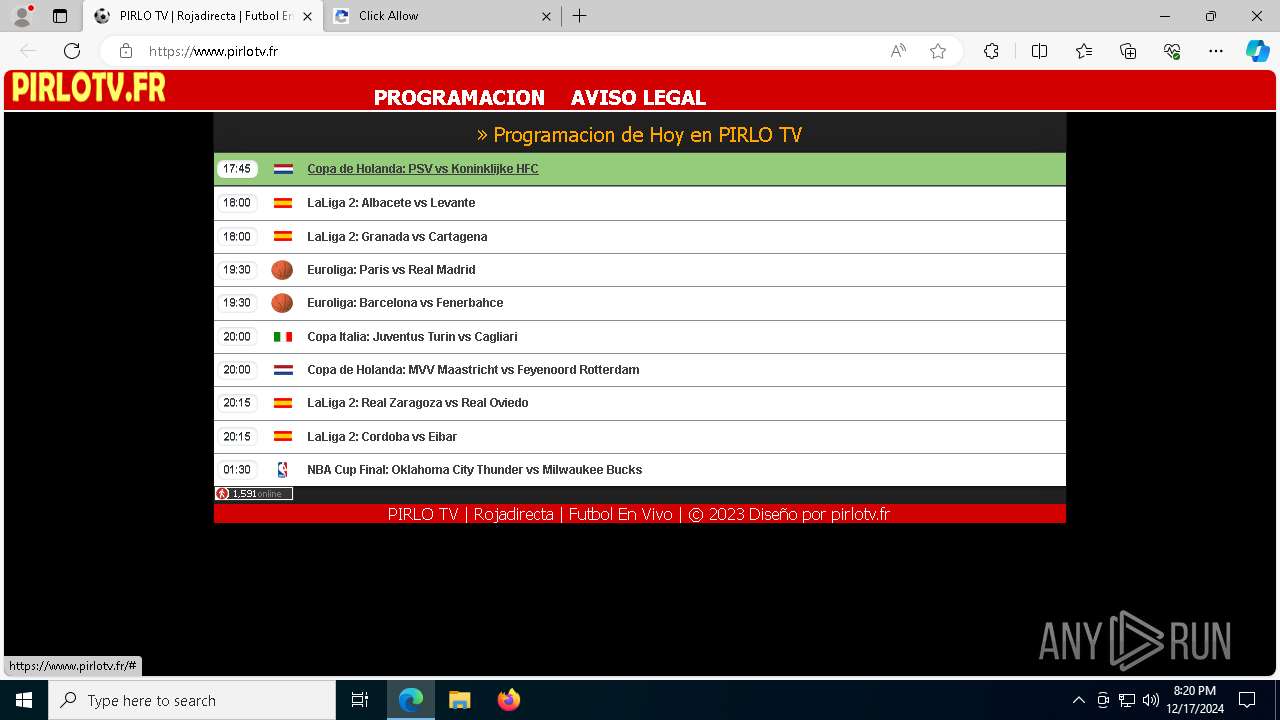Click the 17:45 time badge
The image size is (1280, 720).
pyautogui.click(x=237, y=169)
